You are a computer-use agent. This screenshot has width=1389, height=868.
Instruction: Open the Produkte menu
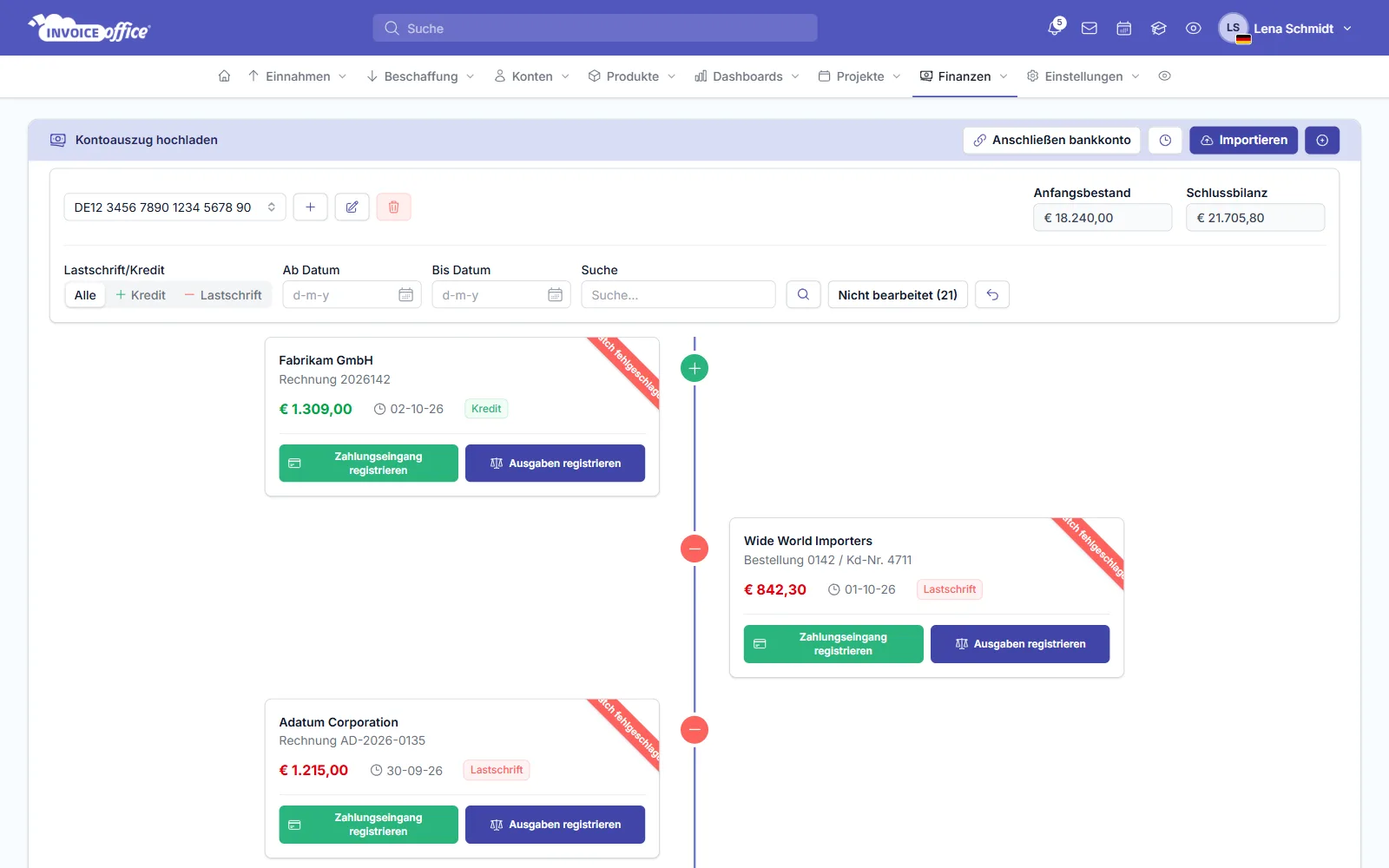point(632,76)
